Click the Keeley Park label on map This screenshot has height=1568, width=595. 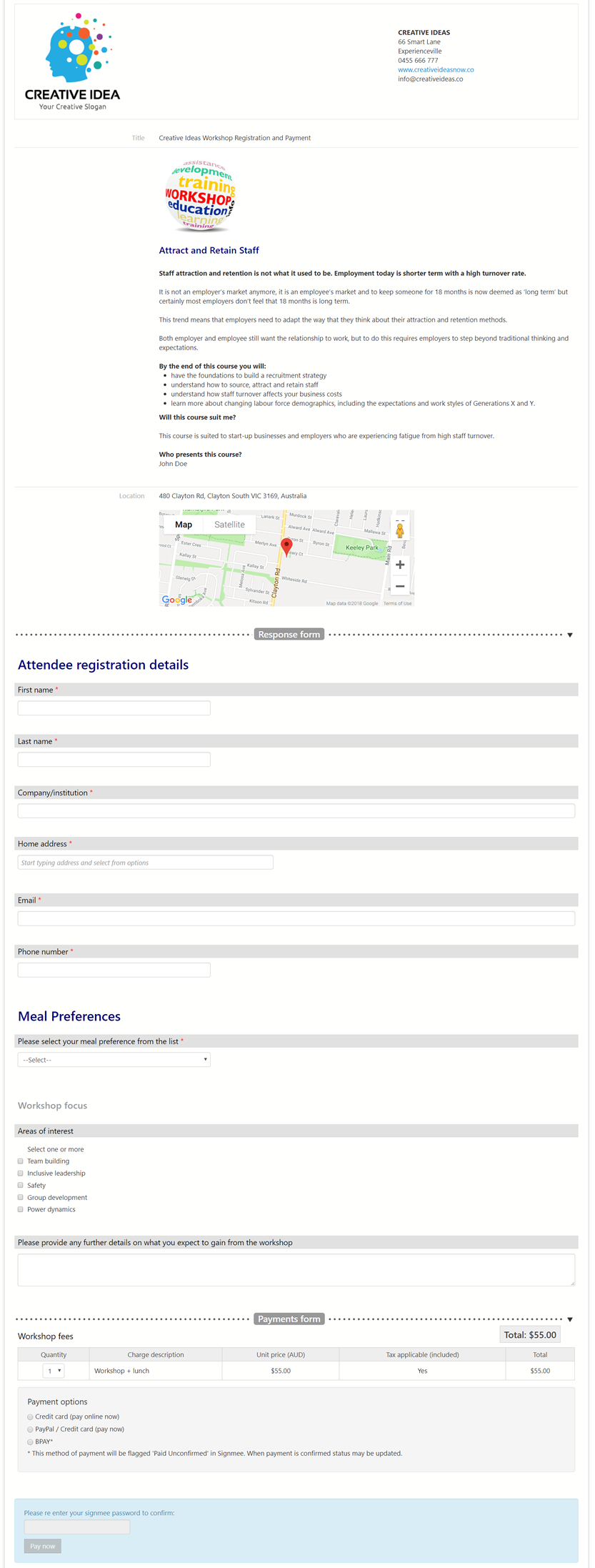362,547
